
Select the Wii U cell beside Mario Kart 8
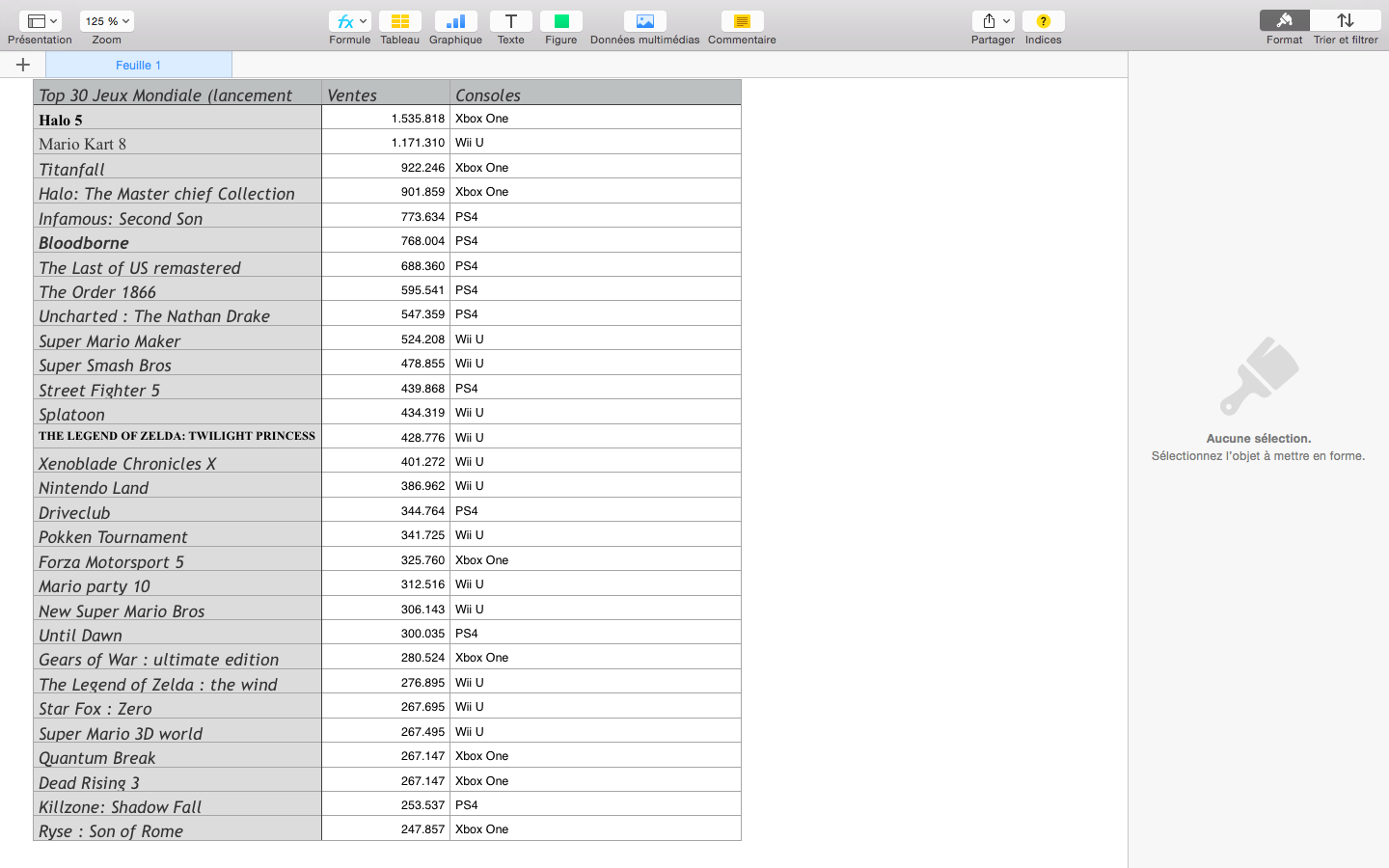point(595,142)
